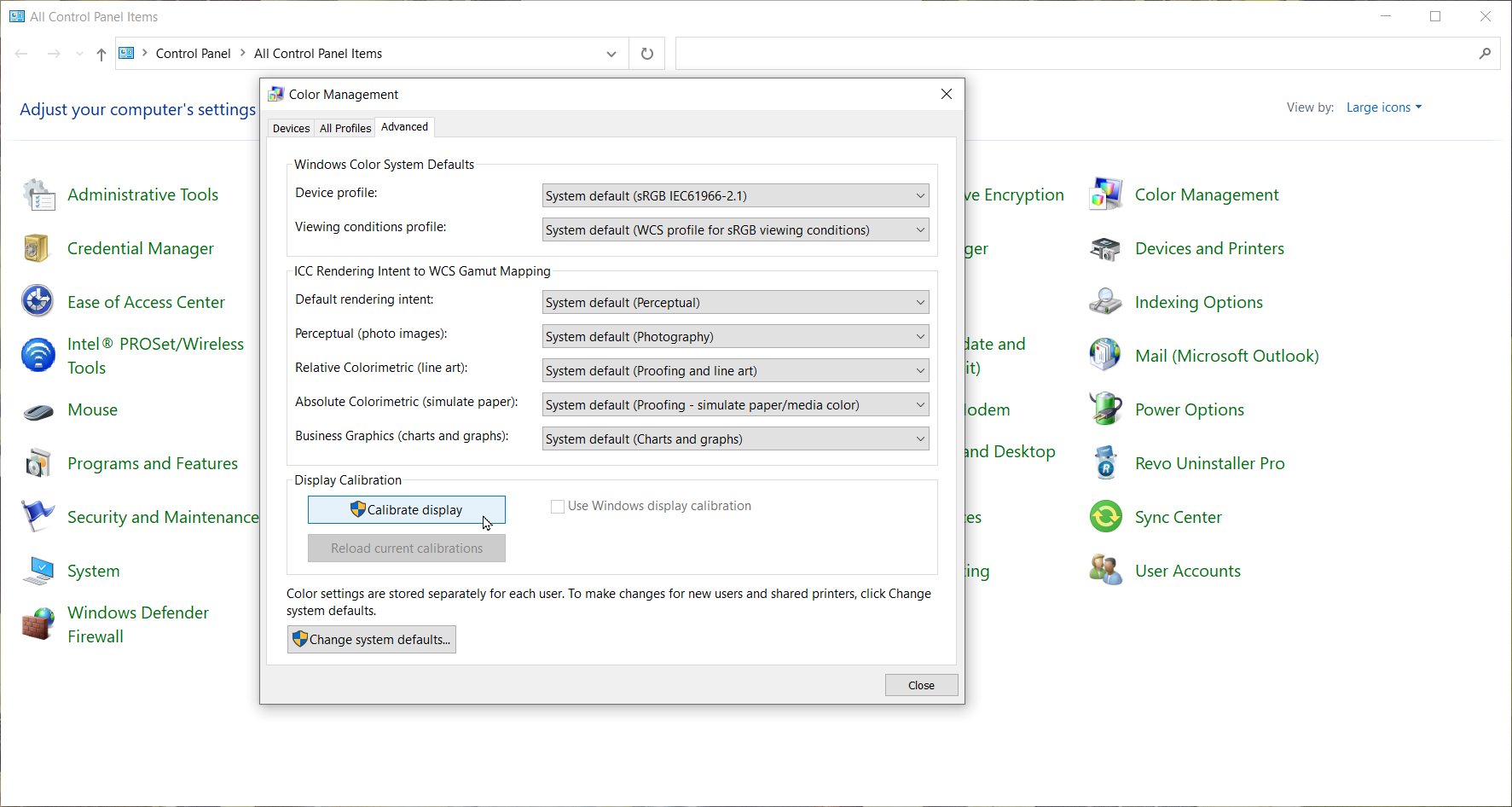1512x807 pixels.
Task: Open the User Accounts link
Action: [1188, 571]
